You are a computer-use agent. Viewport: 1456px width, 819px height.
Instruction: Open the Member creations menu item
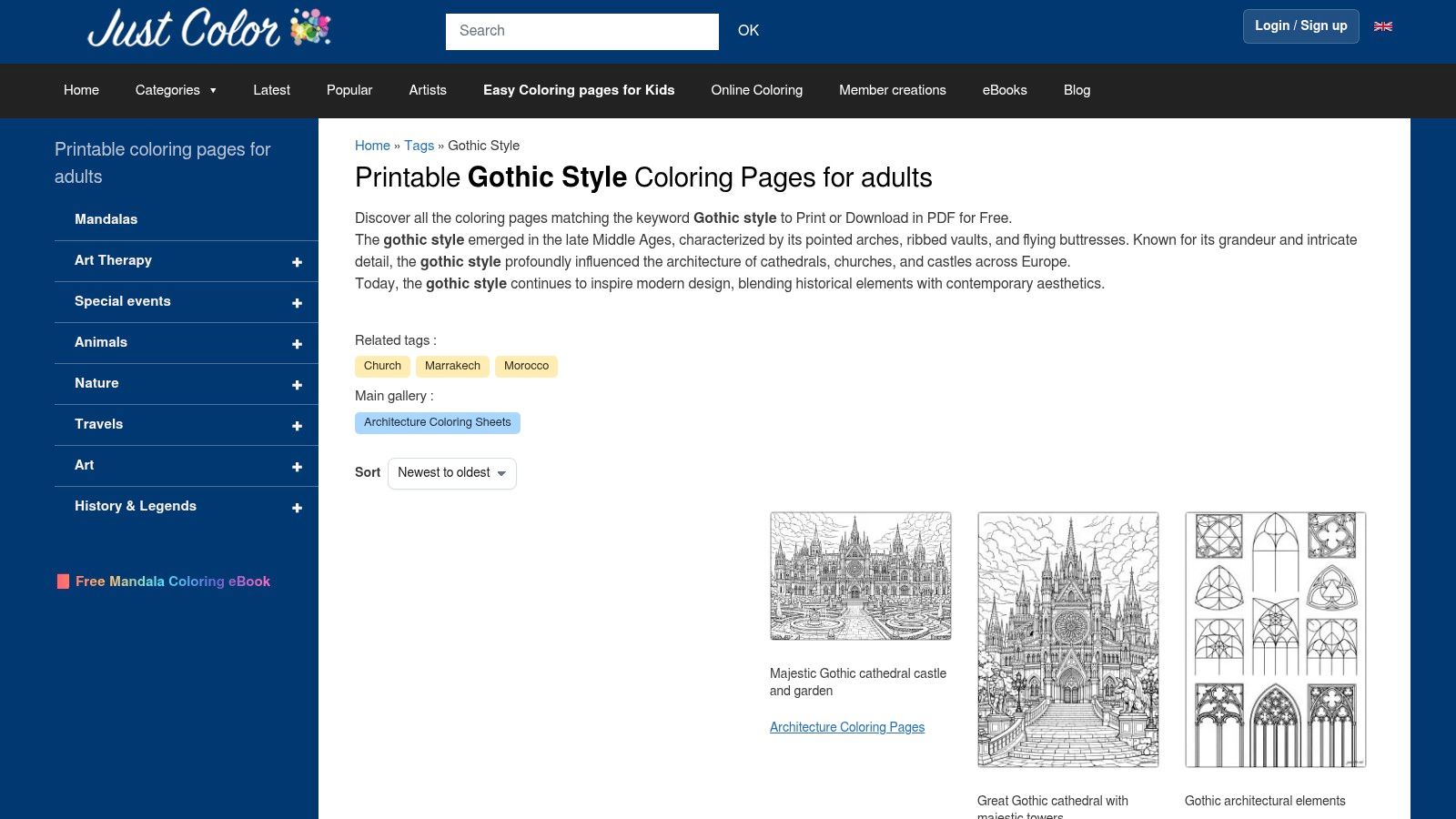[893, 90]
